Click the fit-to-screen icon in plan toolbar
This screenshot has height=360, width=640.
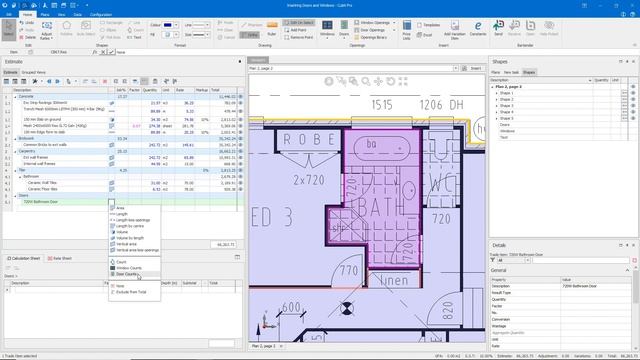(403, 82)
